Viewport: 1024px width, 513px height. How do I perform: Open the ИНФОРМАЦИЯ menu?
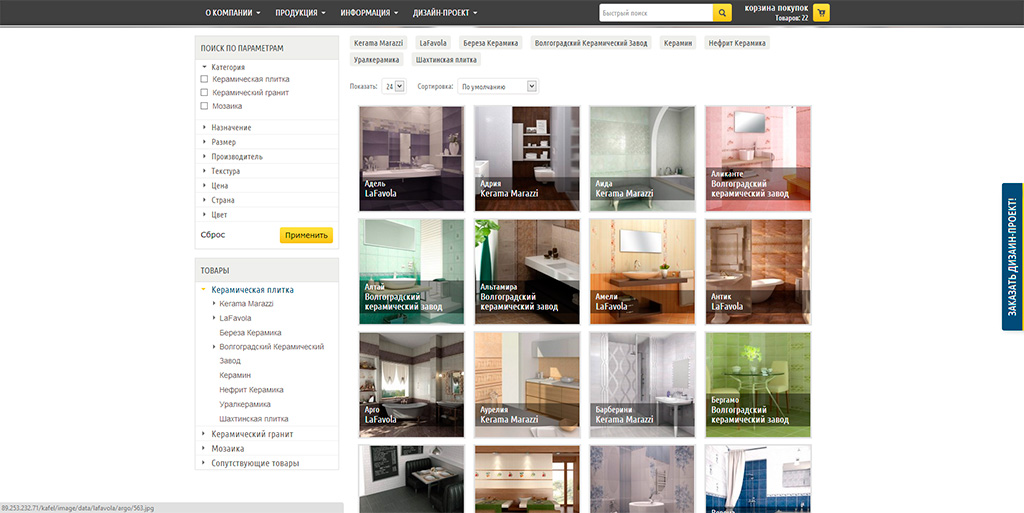369,12
